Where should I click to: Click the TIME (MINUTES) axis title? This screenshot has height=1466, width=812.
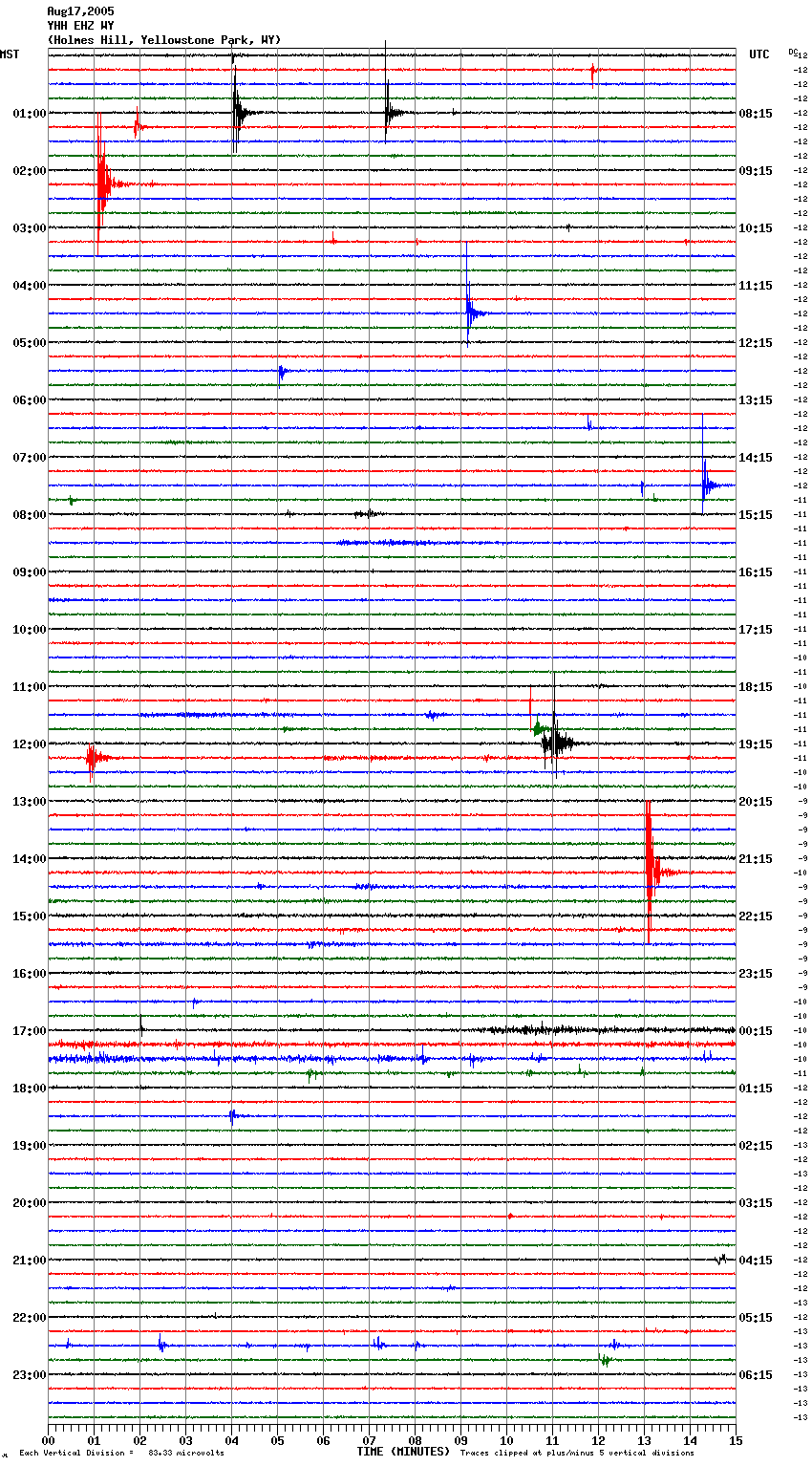click(x=403, y=1452)
